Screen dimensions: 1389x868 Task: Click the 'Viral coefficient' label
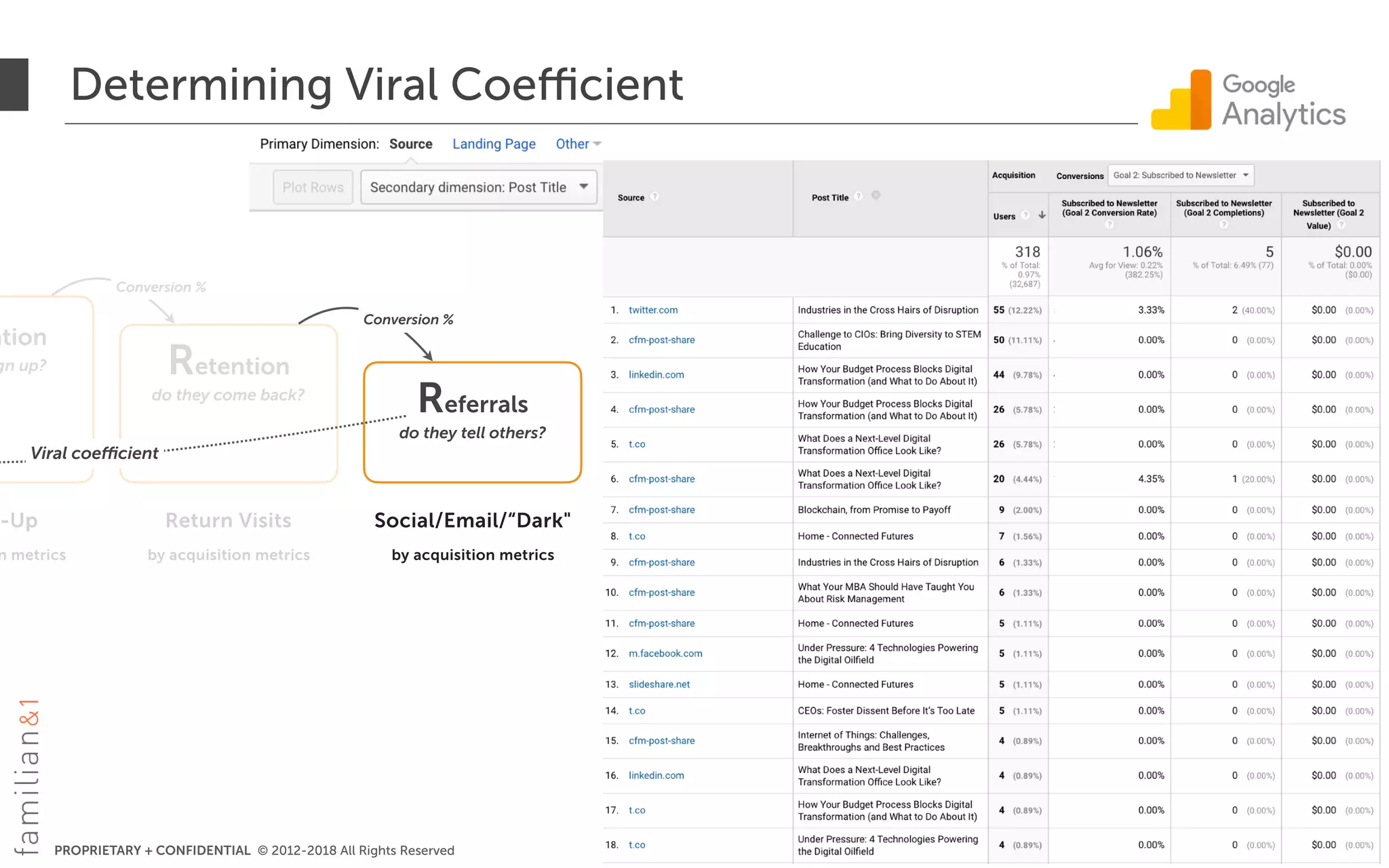click(94, 453)
